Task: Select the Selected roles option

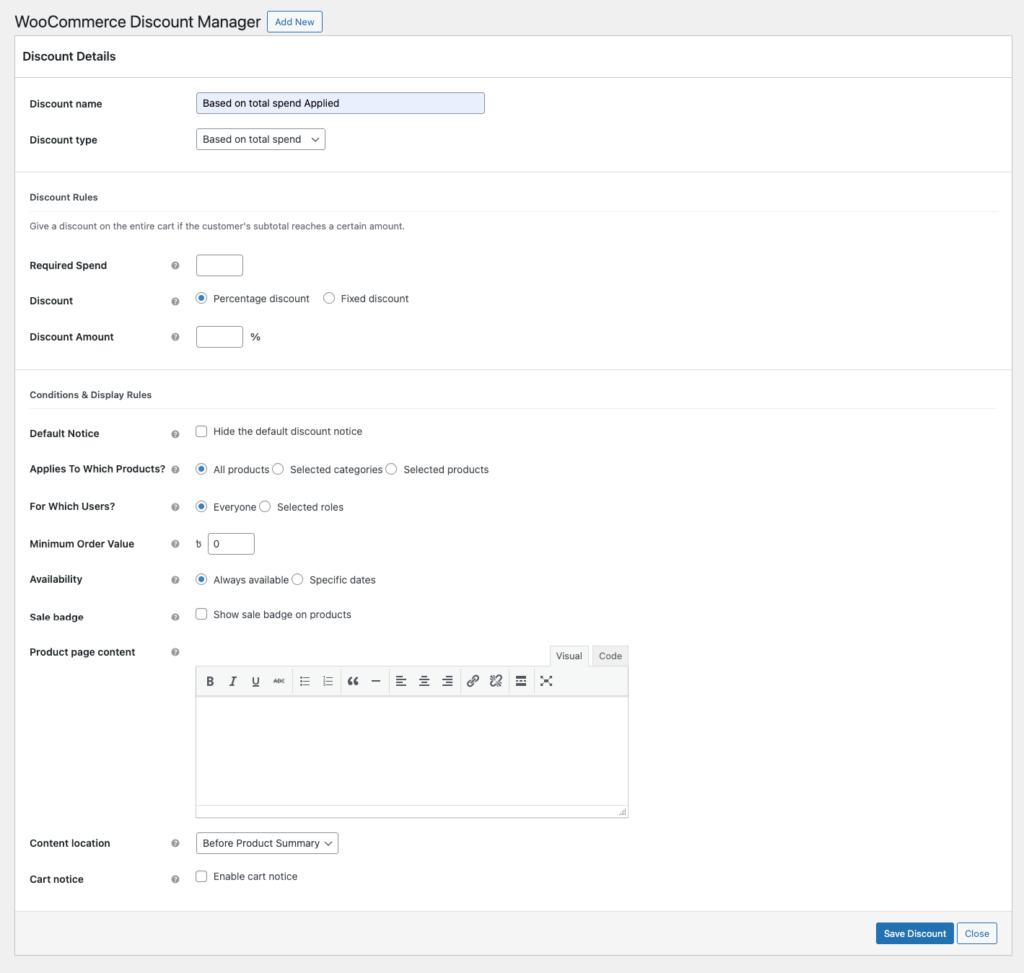Action: tap(265, 507)
